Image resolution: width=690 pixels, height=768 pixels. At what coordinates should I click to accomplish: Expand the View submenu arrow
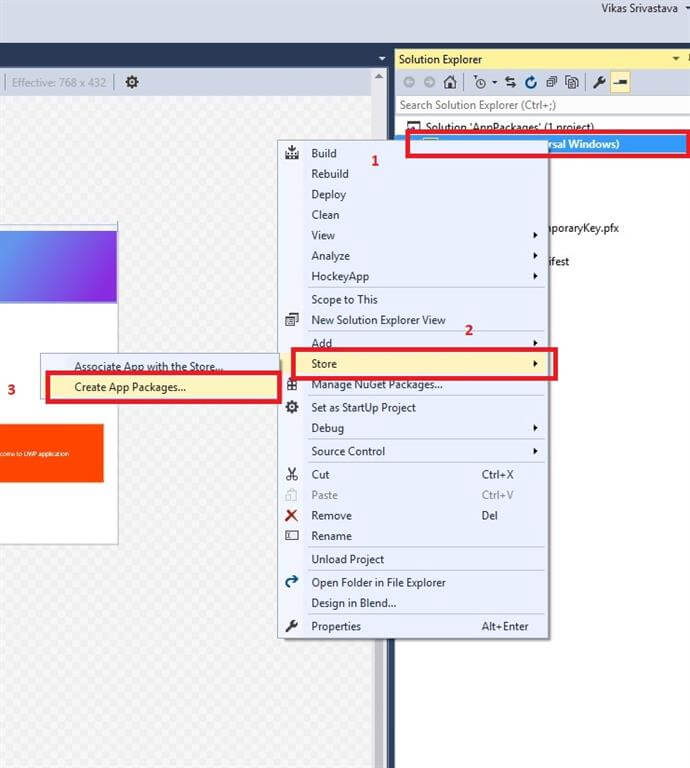(535, 235)
